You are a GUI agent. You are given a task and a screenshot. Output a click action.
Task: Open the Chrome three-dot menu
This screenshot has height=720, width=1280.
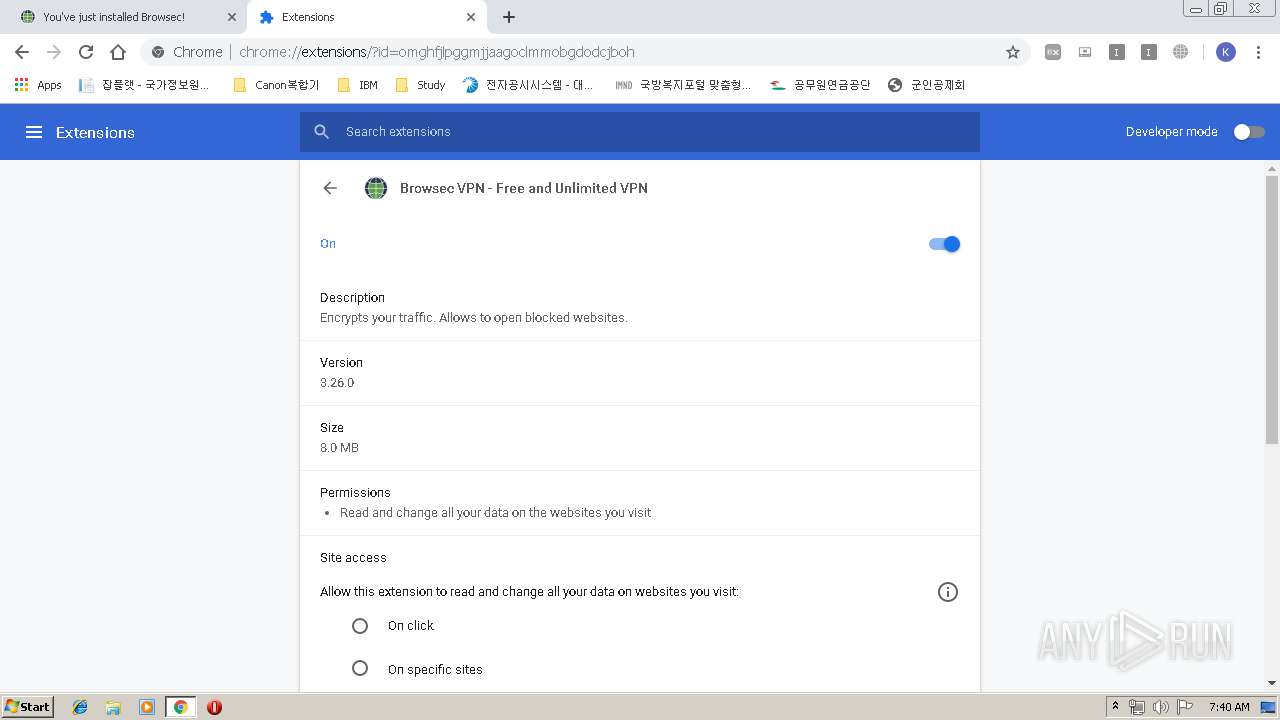pos(1259,52)
